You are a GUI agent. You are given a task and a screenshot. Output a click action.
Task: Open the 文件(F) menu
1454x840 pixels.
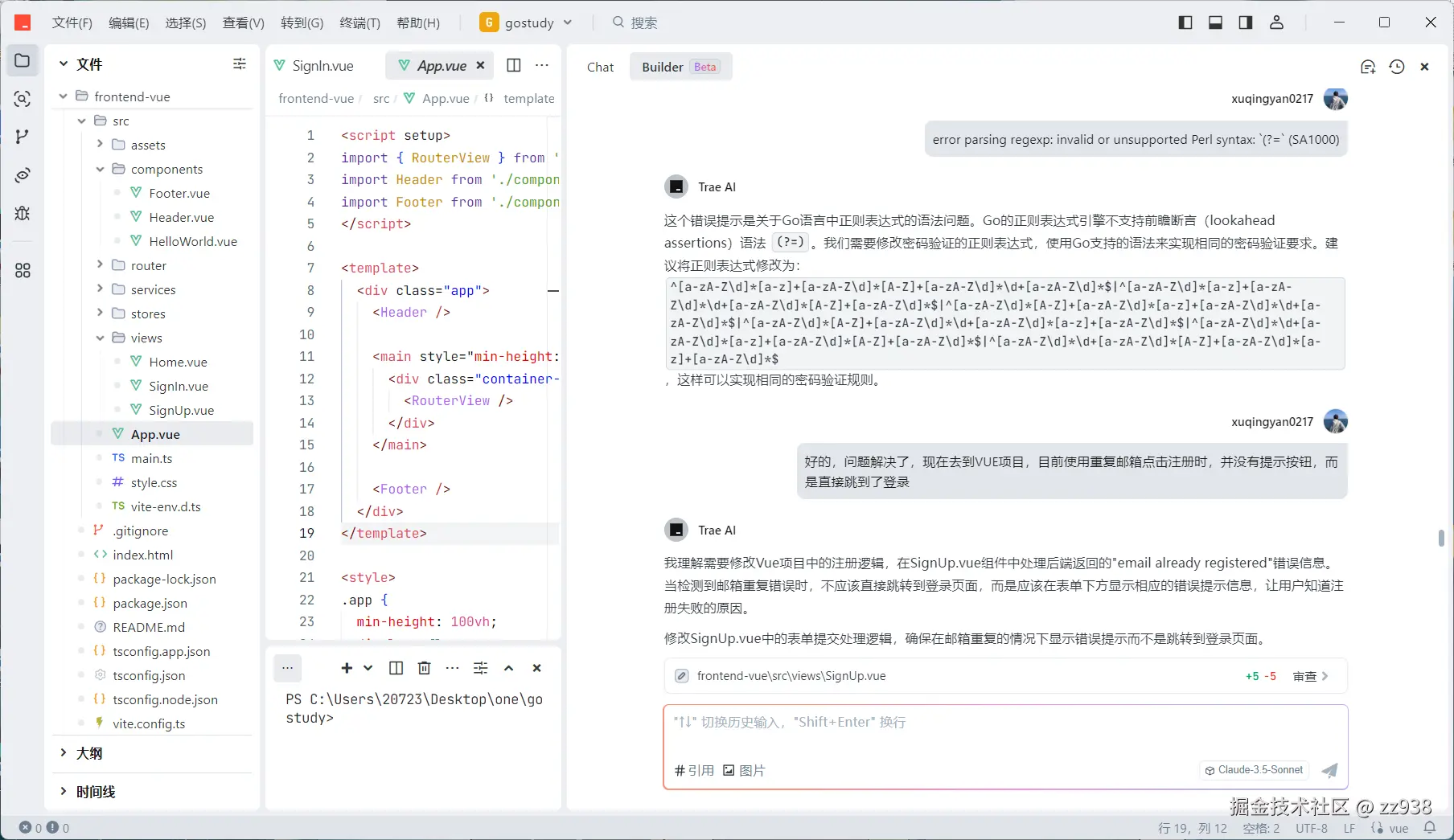click(72, 23)
